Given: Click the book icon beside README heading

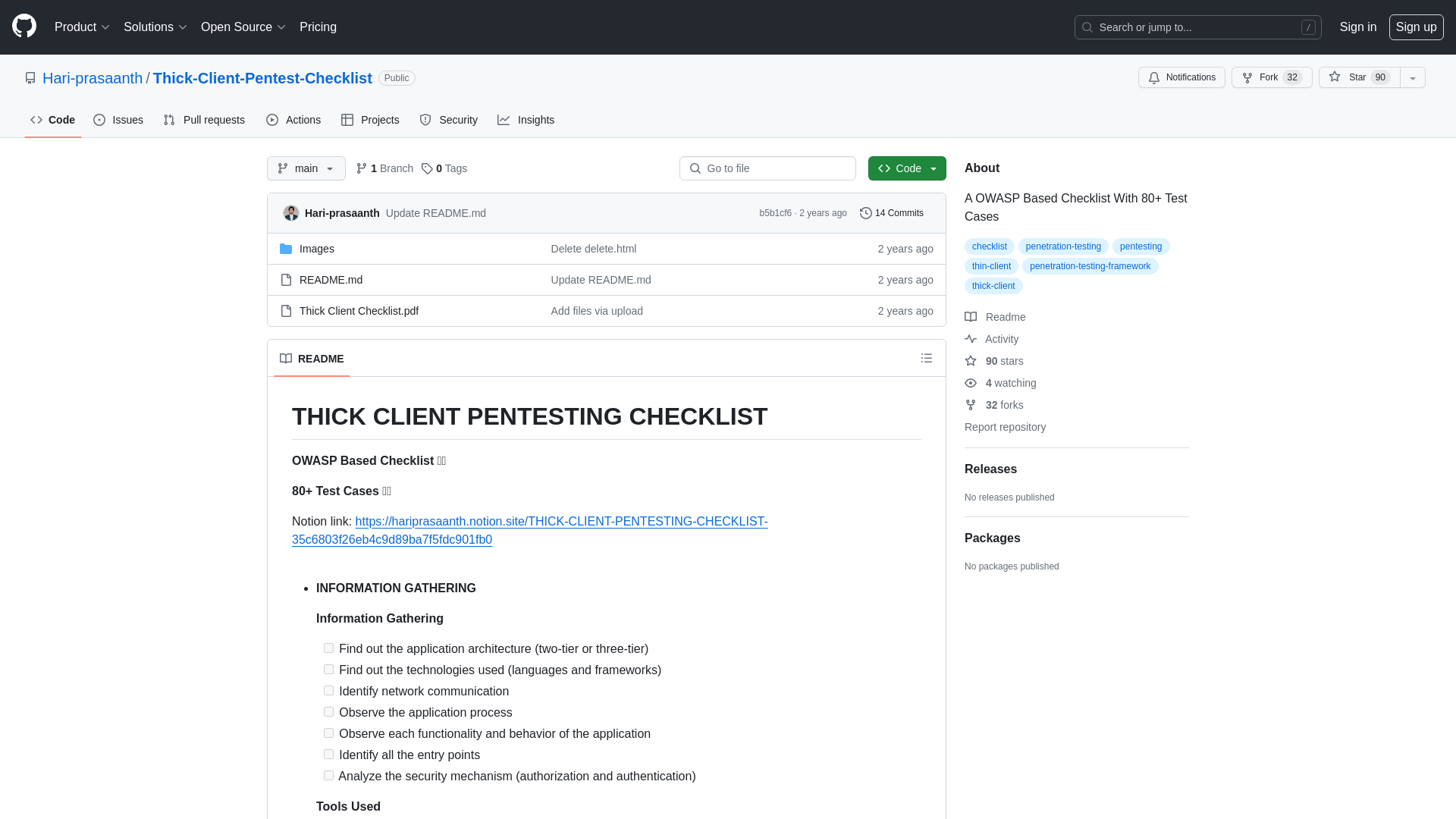Looking at the screenshot, I should 286,359.
